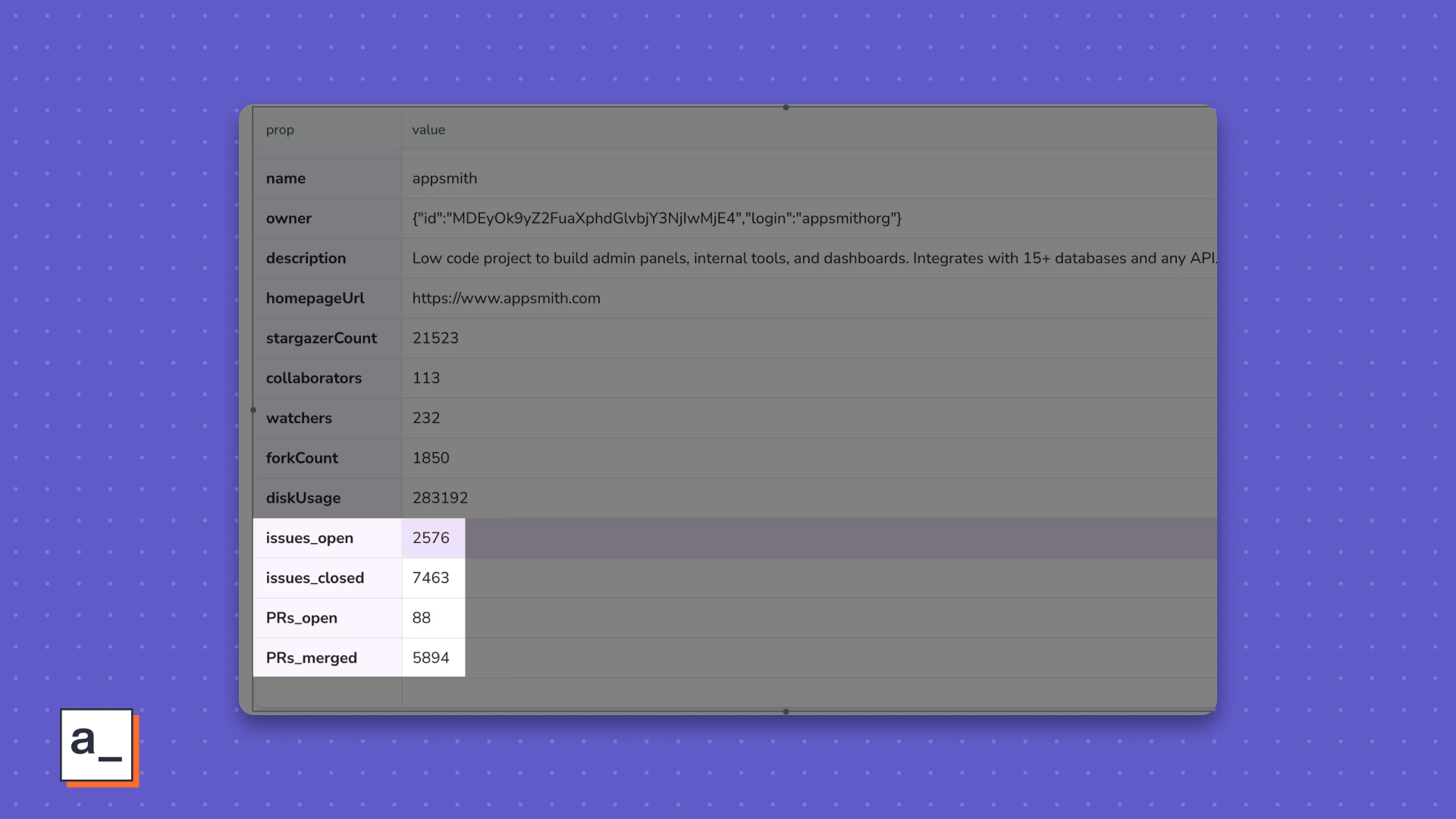Screen dimensions: 1456x819
Task: Click the top edge resize handle dot
Action: [786, 107]
